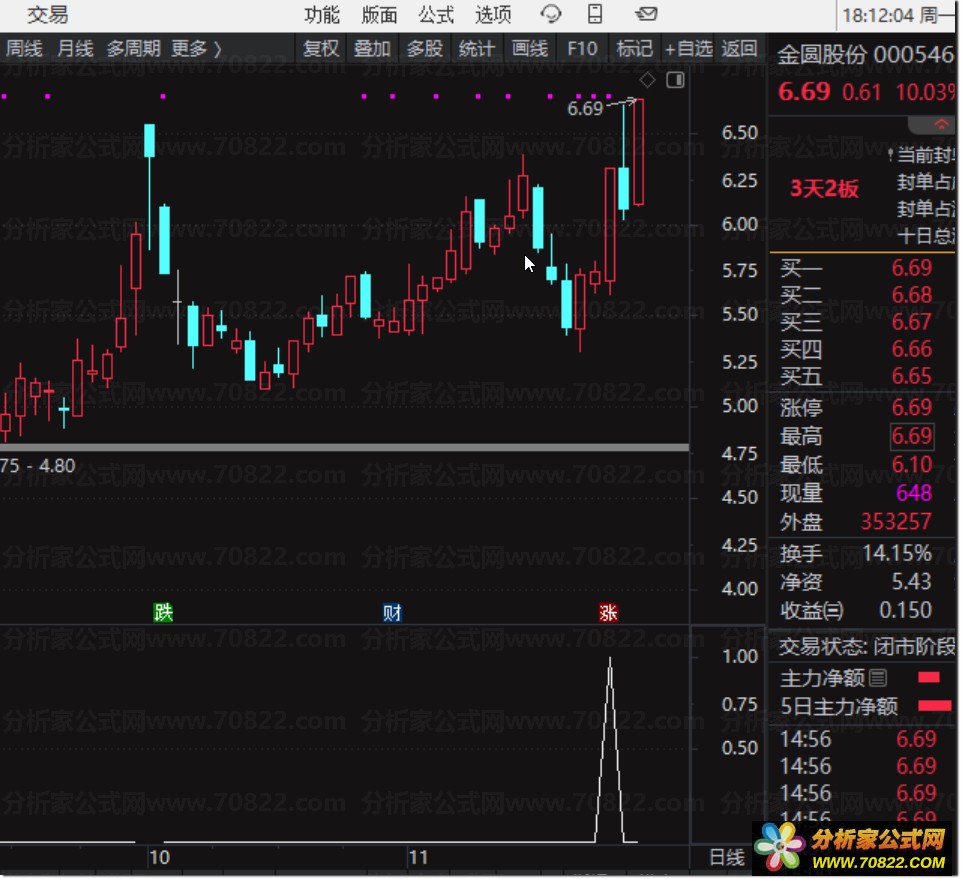Click the gray chart divider bar
Screen dimensions: 962x879
pos(344,448)
